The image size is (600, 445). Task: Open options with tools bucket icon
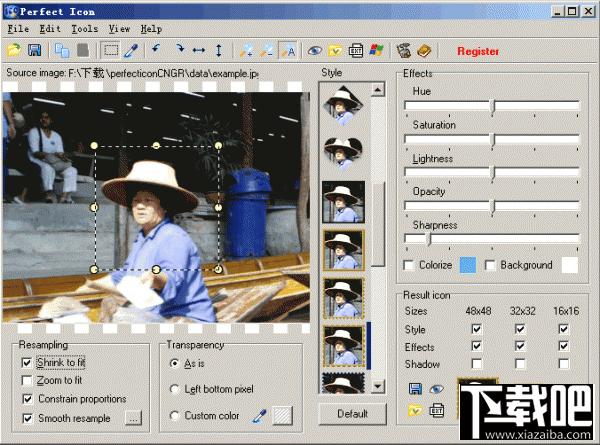(404, 51)
